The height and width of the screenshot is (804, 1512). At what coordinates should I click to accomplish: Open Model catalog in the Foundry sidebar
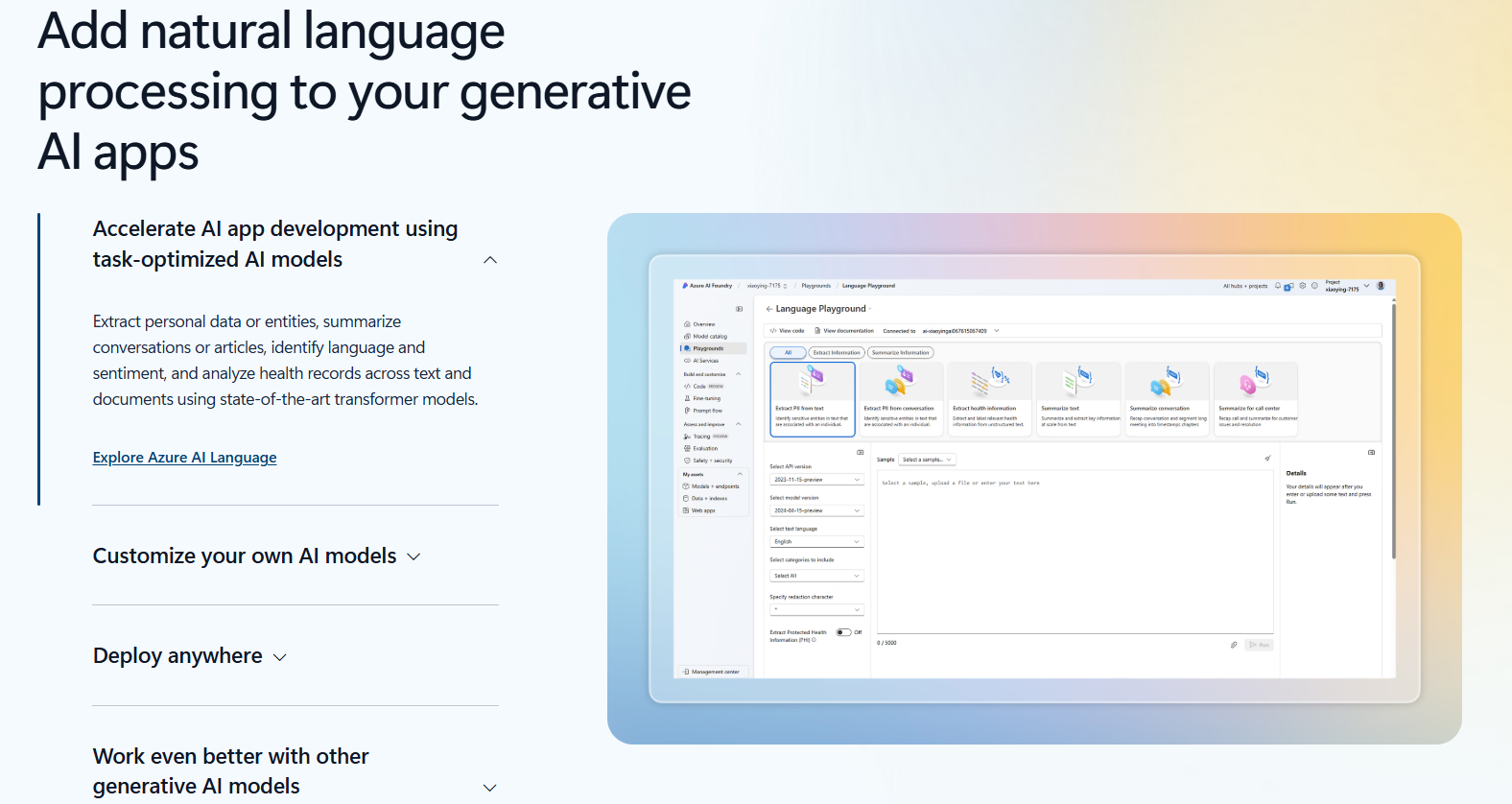pos(710,337)
